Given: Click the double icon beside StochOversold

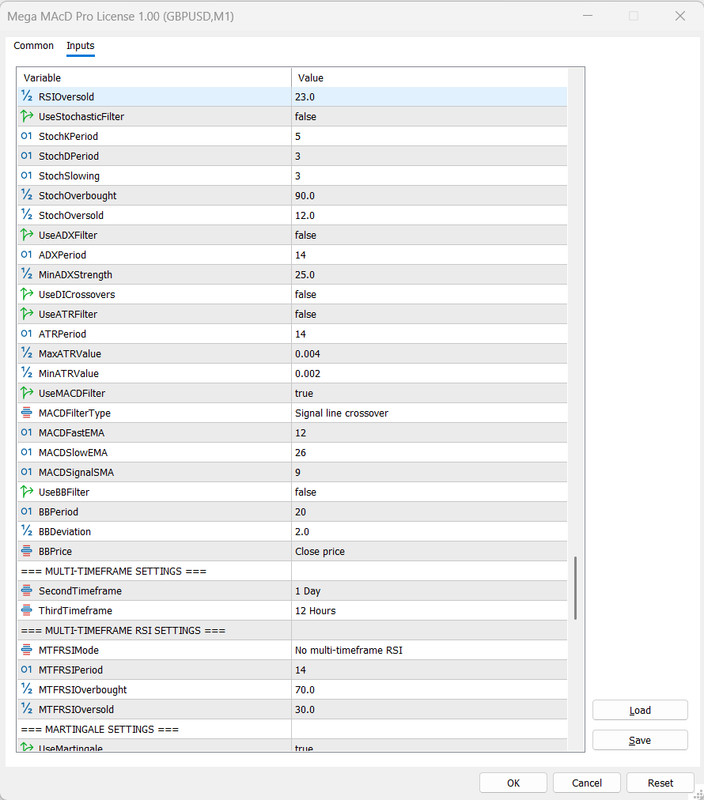Looking at the screenshot, I should tap(27, 215).
